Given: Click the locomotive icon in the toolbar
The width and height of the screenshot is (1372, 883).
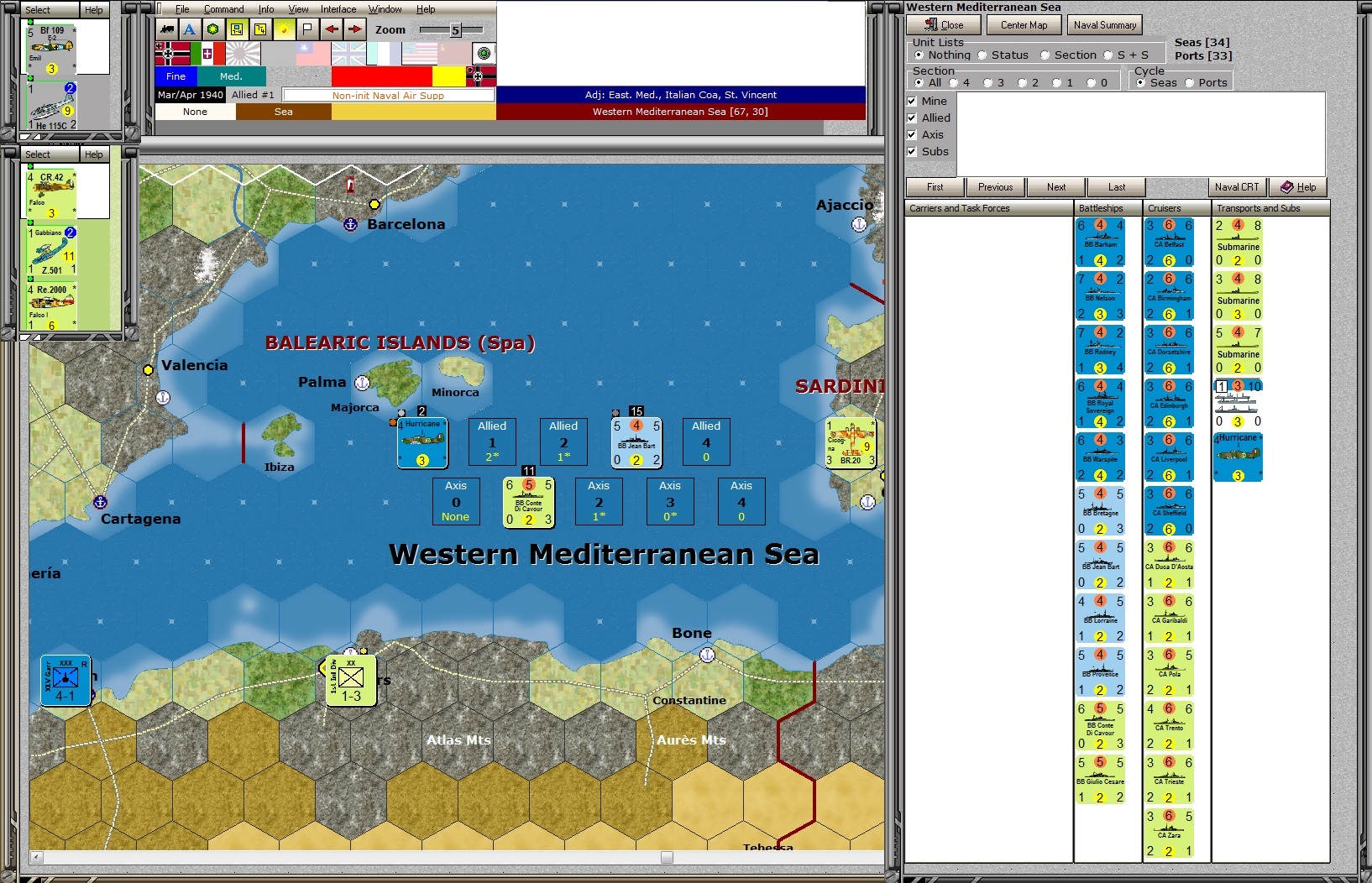Looking at the screenshot, I should click(x=167, y=29).
